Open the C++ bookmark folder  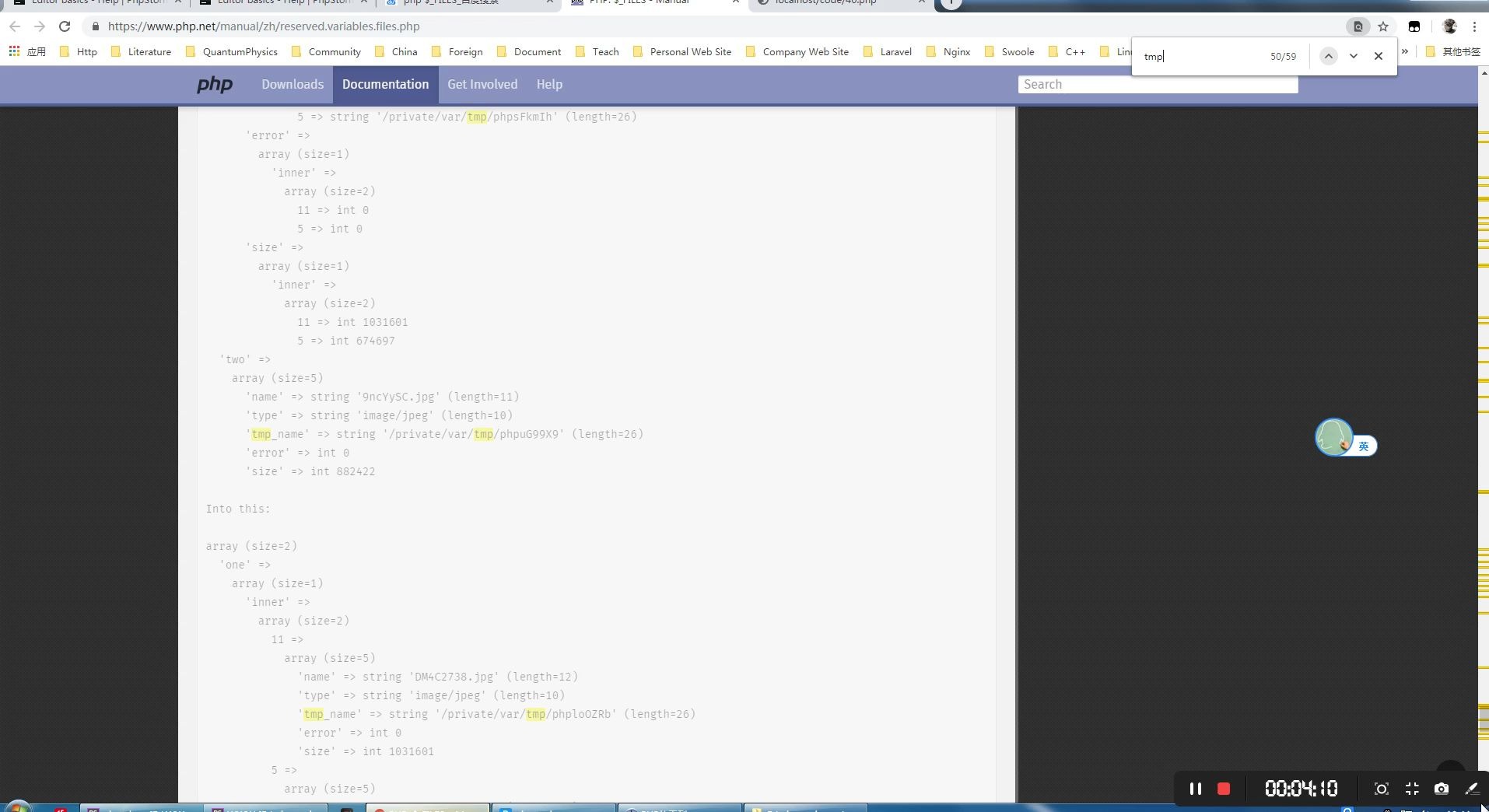(x=1067, y=51)
